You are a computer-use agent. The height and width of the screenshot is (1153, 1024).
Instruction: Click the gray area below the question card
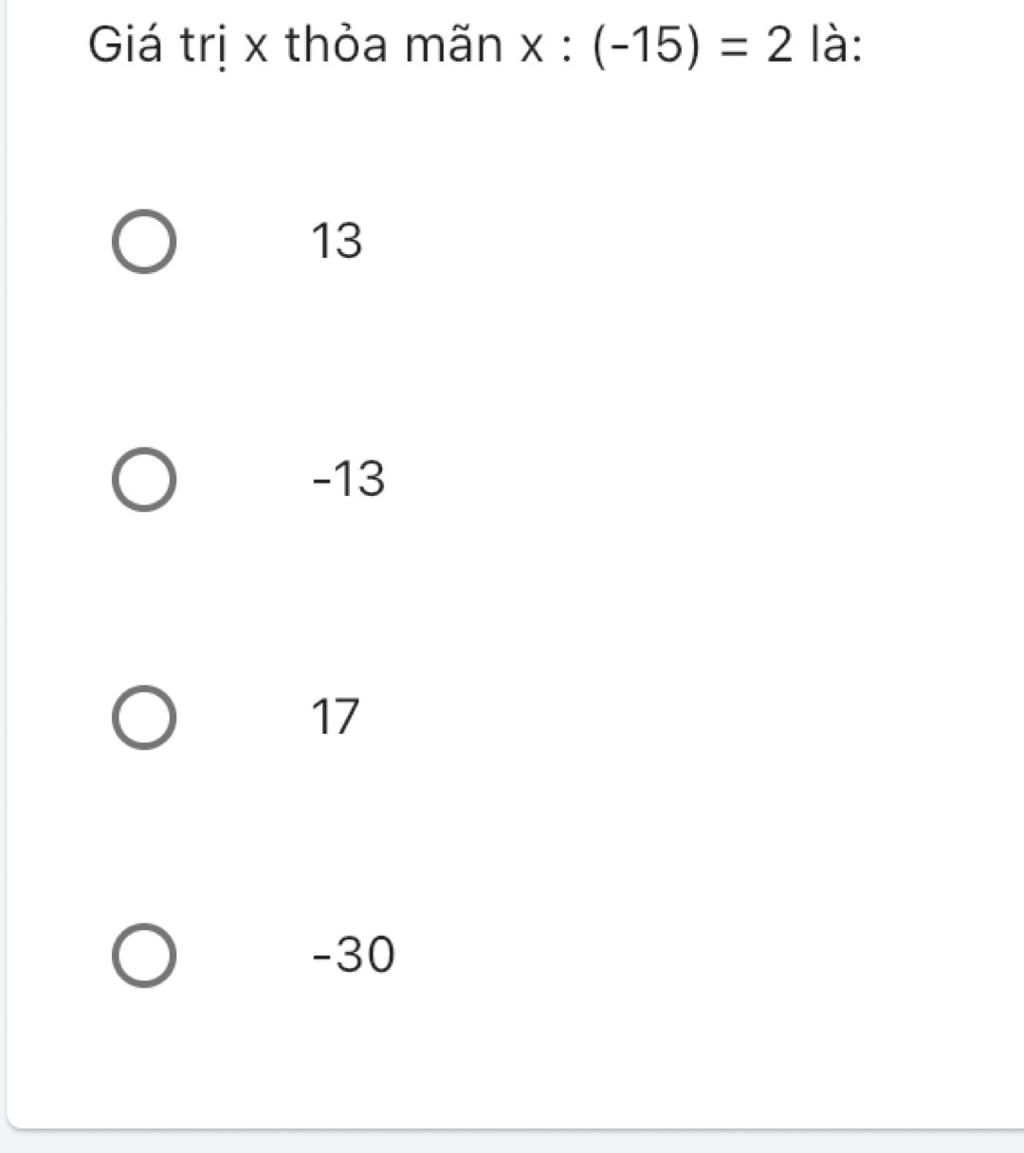[x=512, y=1142]
